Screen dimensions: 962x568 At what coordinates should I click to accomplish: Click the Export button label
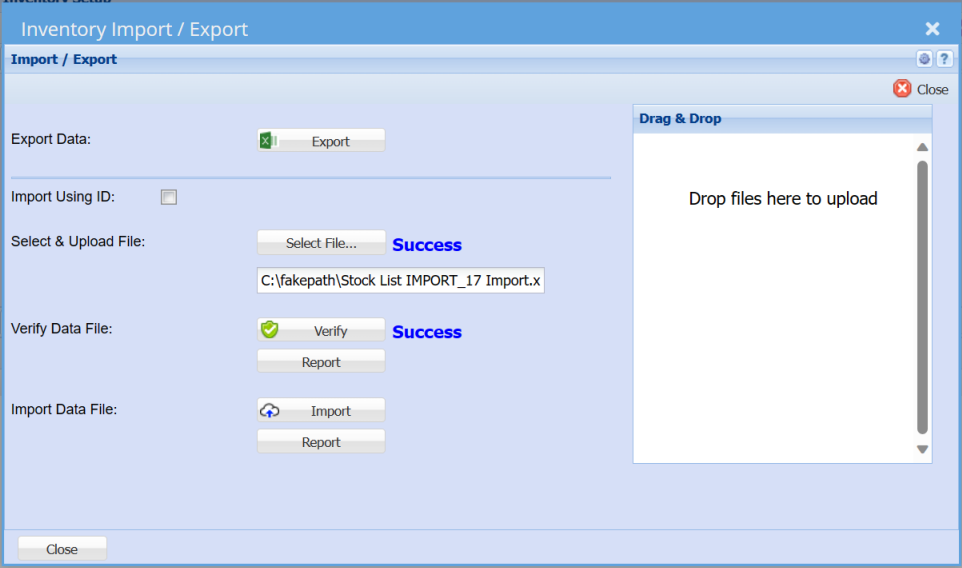[330, 142]
